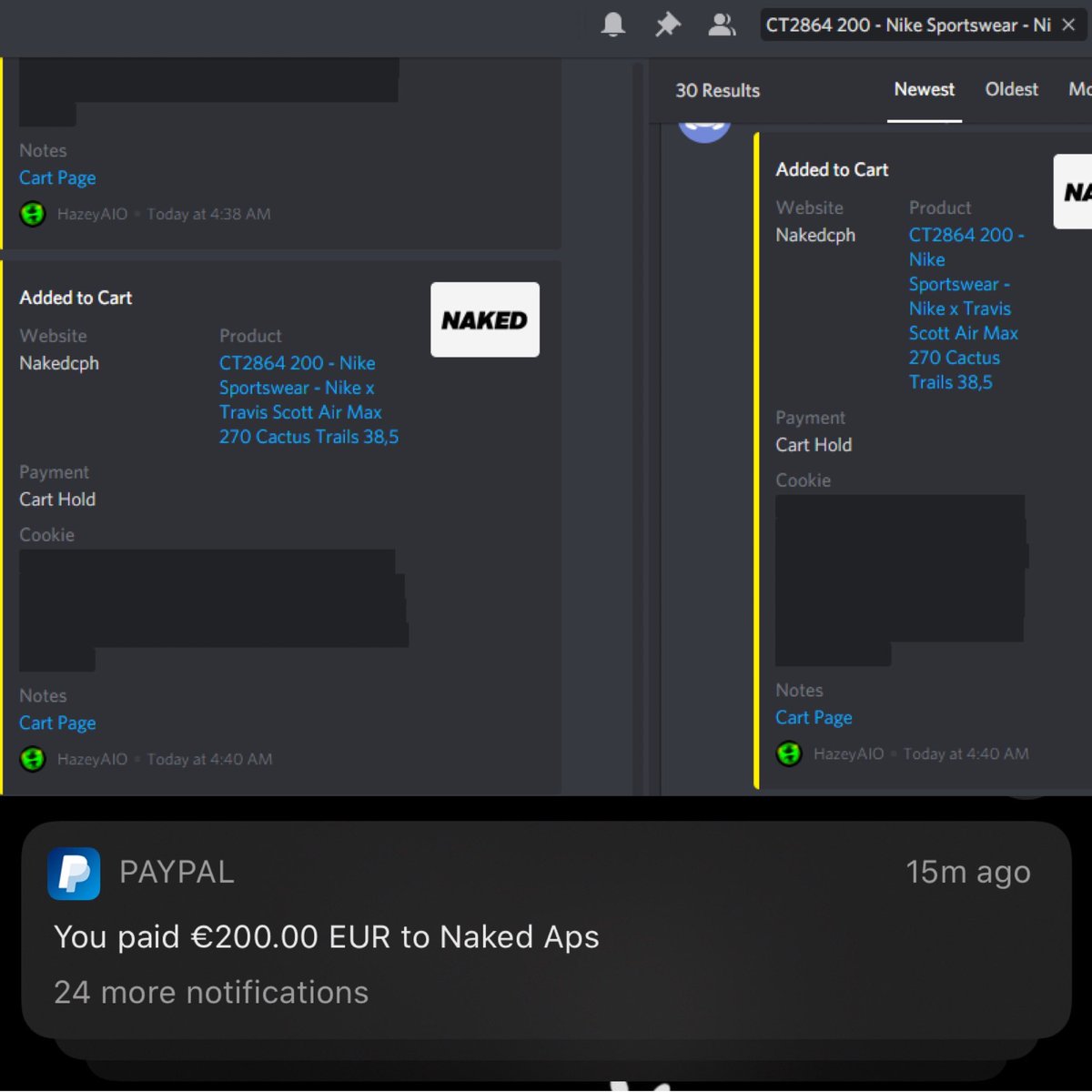Switch to the Oldest results tab
Viewport: 1092px width, 1092px height.
point(1011,89)
